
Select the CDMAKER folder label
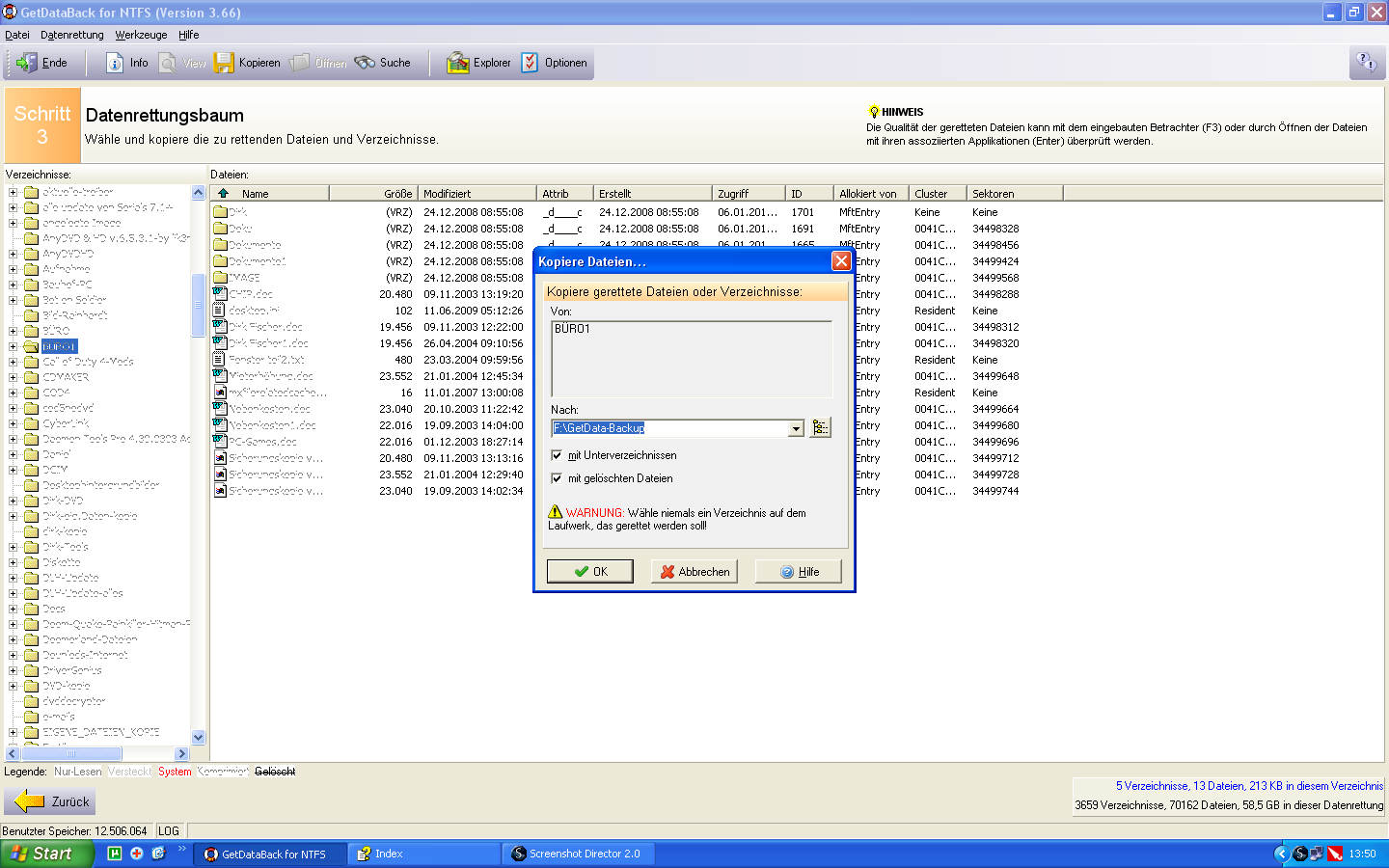(x=66, y=377)
